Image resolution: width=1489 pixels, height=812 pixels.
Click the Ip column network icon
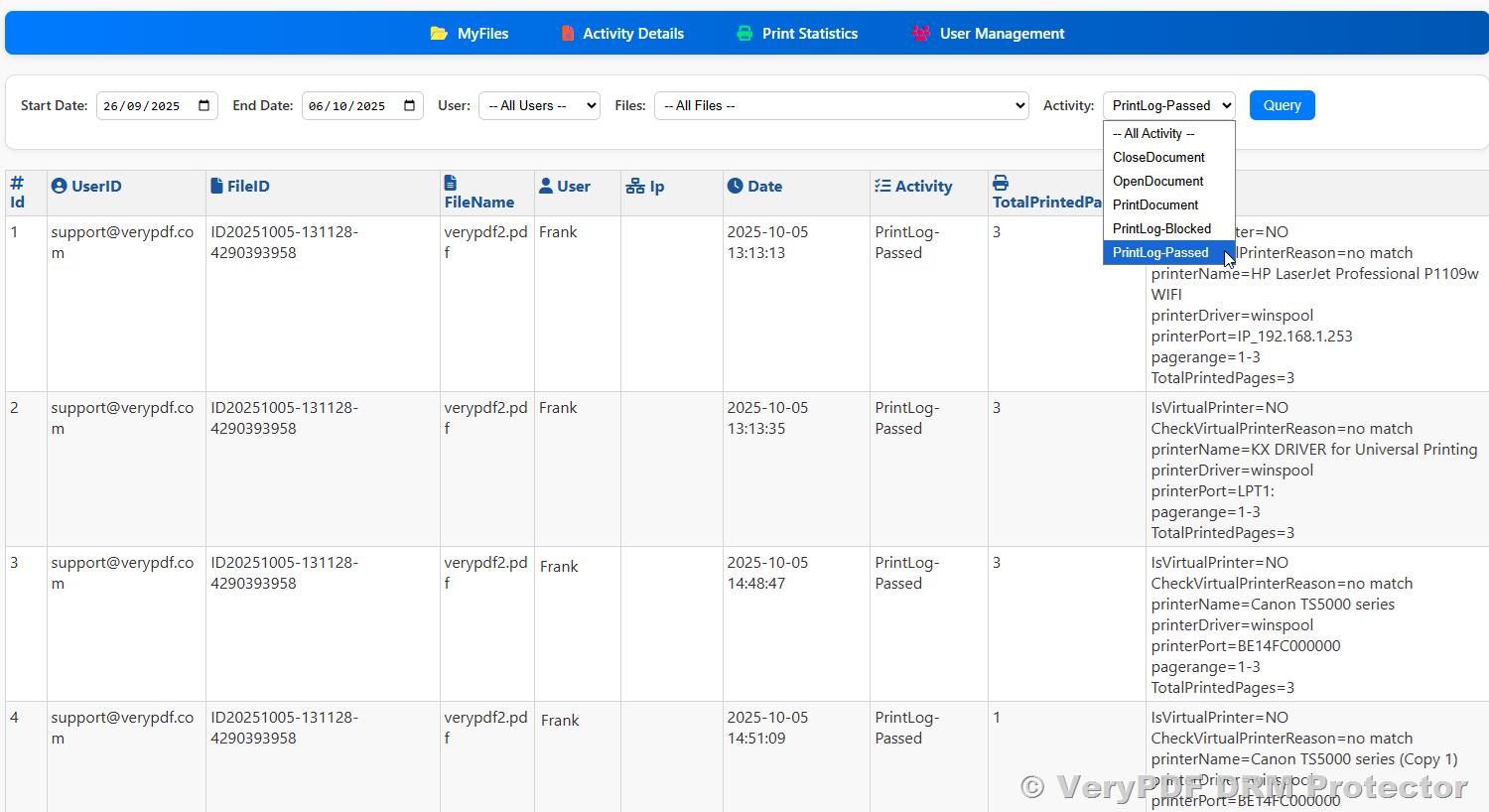pyautogui.click(x=635, y=187)
